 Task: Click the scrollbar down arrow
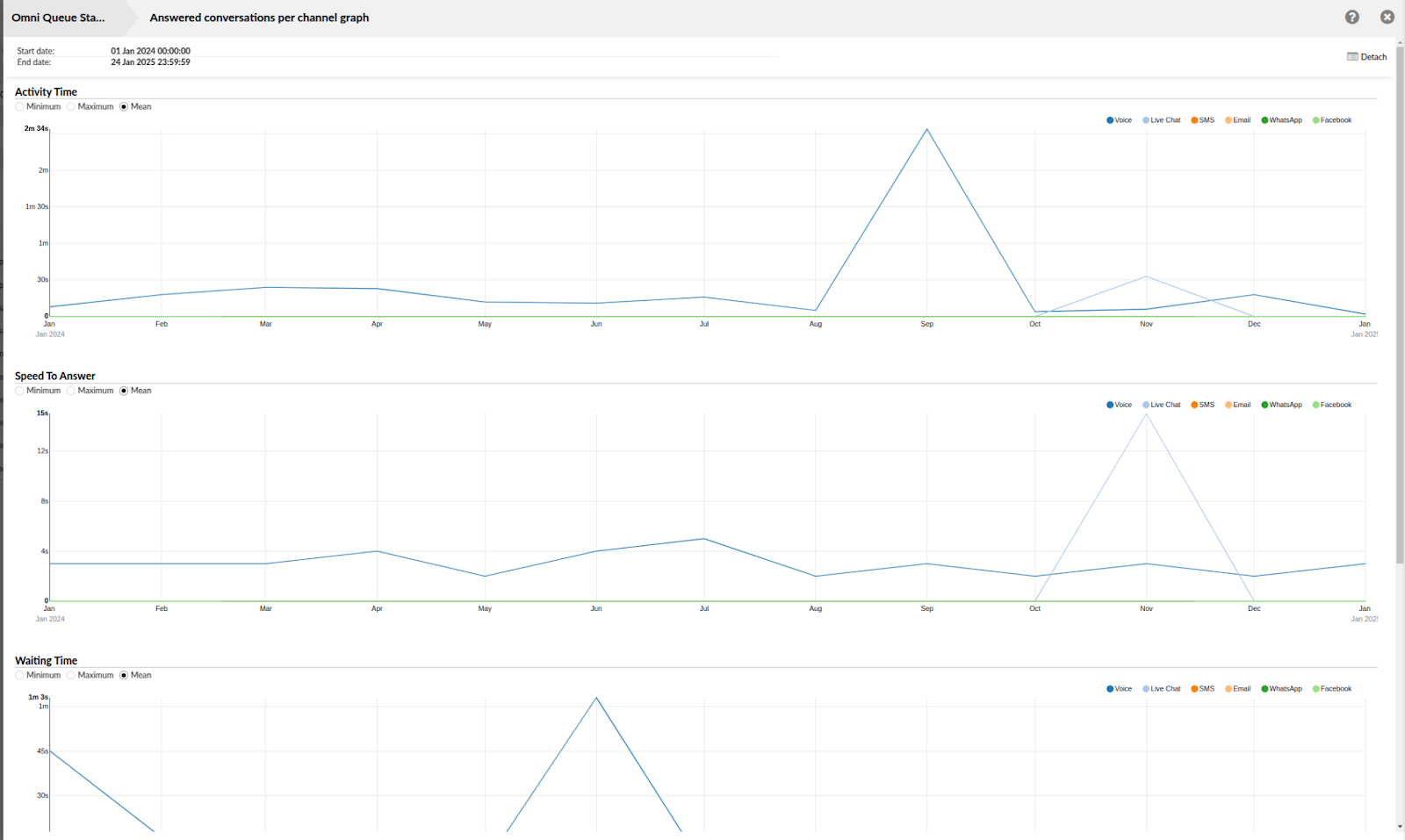click(1400, 827)
